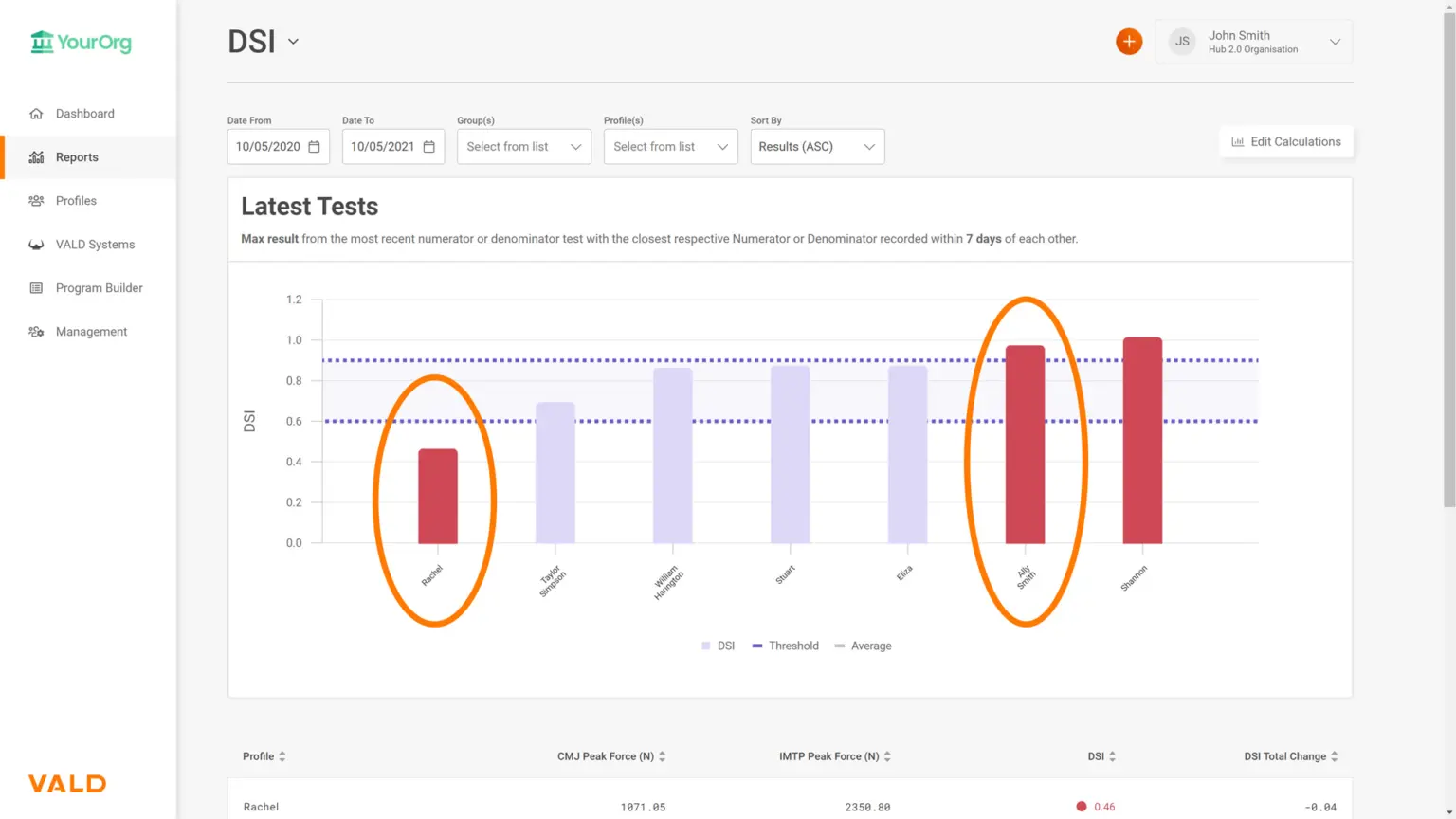Open the Date From calendar icon

315,147
